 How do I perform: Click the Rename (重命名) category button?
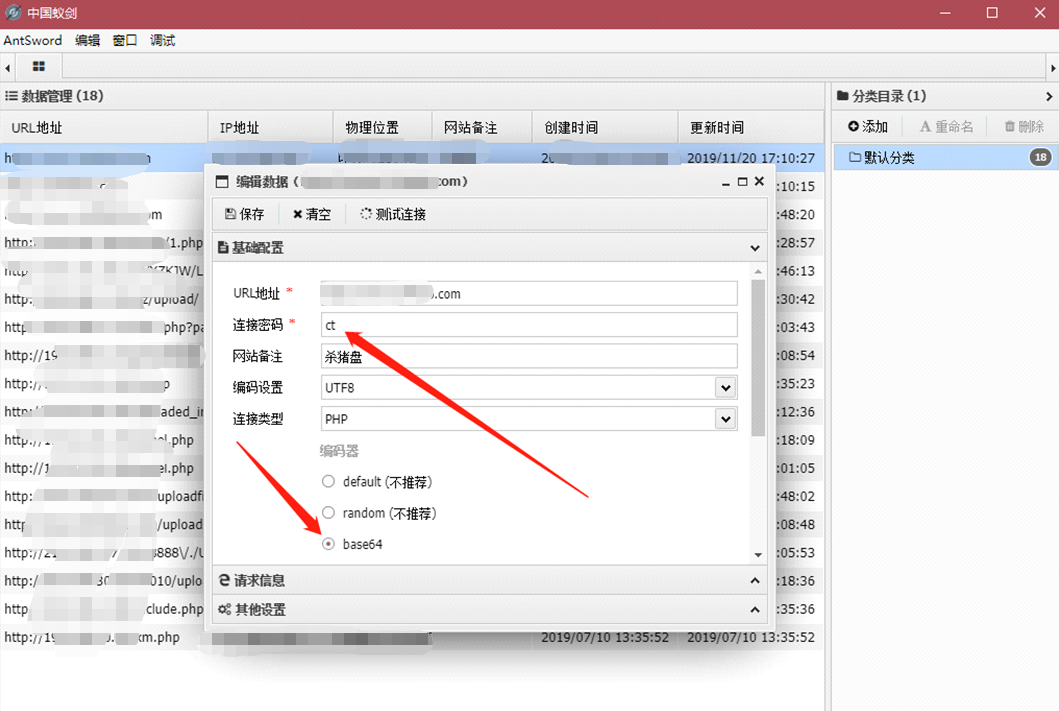(946, 126)
